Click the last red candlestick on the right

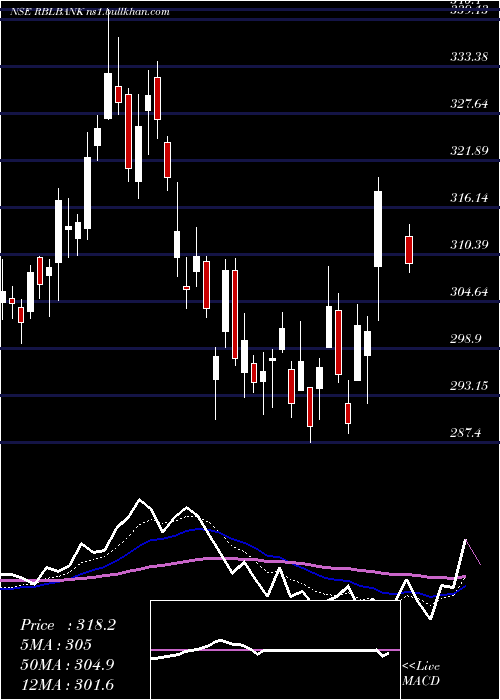pyautogui.click(x=409, y=249)
